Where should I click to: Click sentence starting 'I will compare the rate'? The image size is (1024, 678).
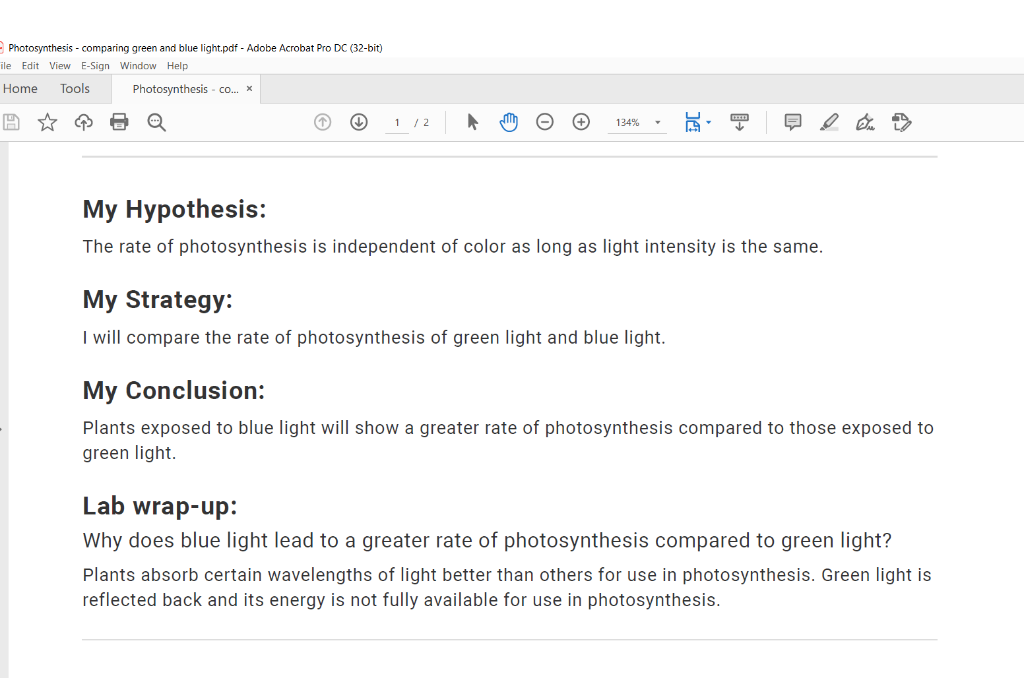(374, 338)
